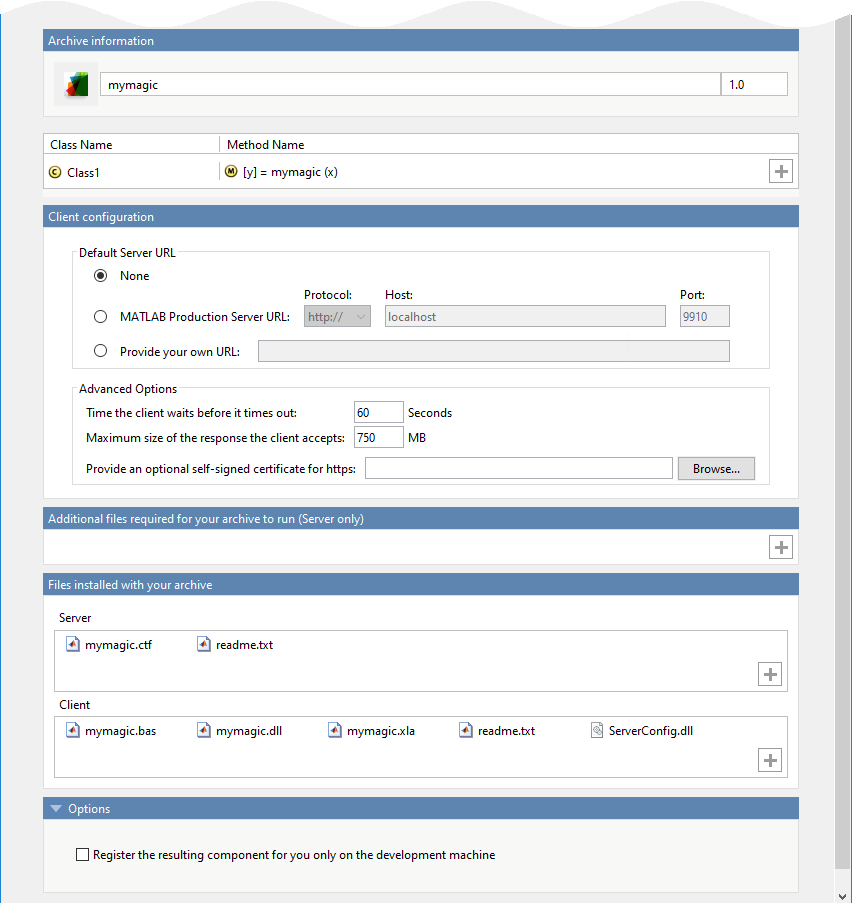
Task: Click the self-signed certificate path field
Action: click(518, 469)
